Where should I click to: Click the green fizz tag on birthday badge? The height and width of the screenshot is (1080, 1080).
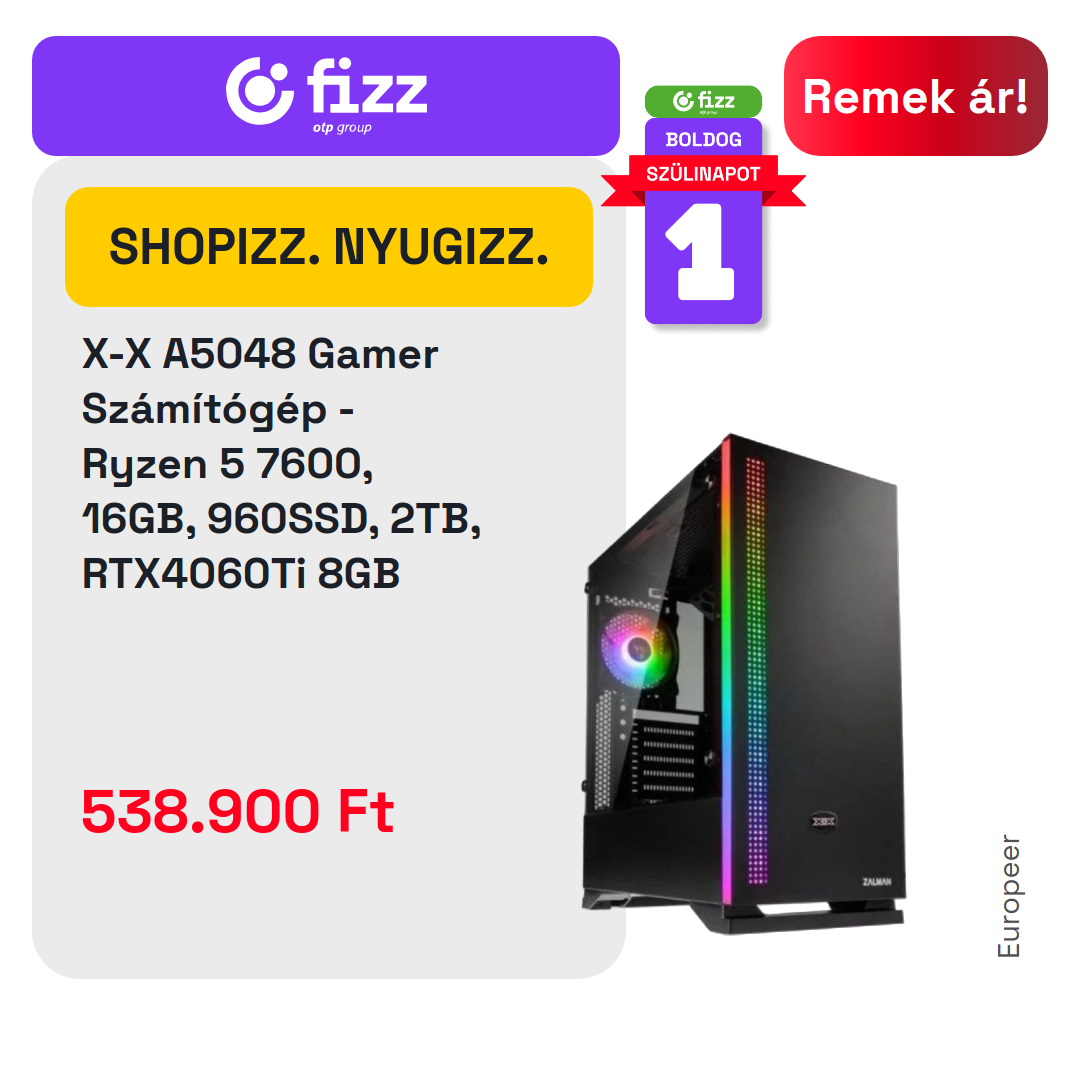(703, 101)
